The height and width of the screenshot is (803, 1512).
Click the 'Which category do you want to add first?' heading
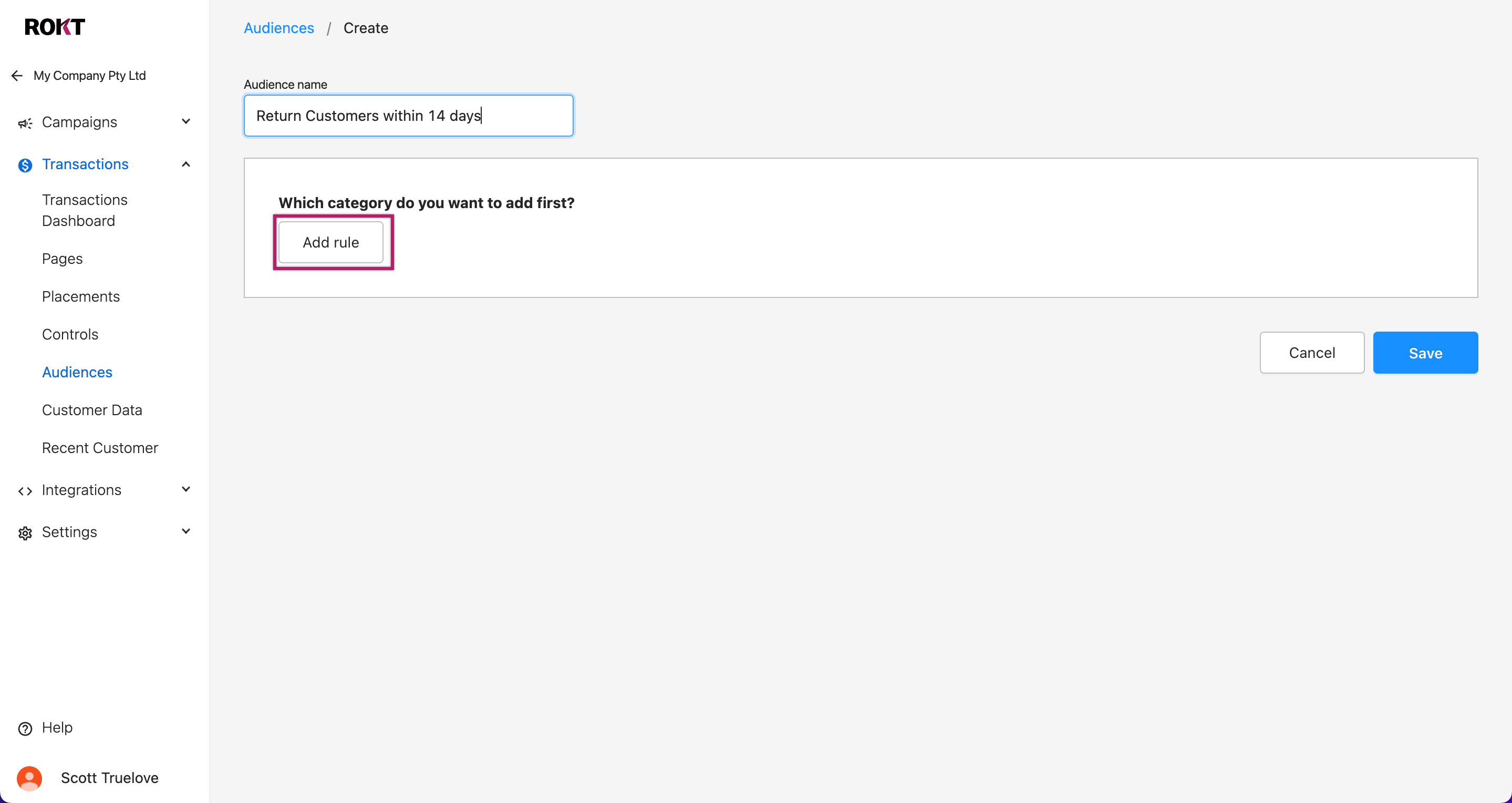tap(427, 202)
